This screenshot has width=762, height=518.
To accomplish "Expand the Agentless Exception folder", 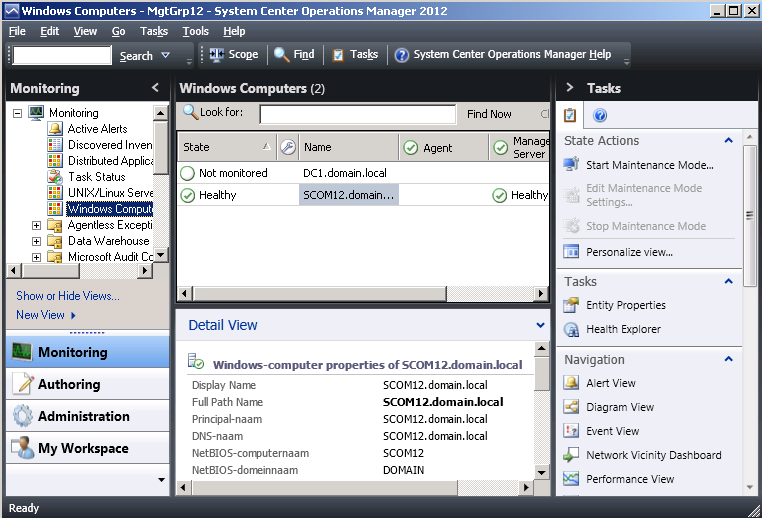I will coord(36,225).
